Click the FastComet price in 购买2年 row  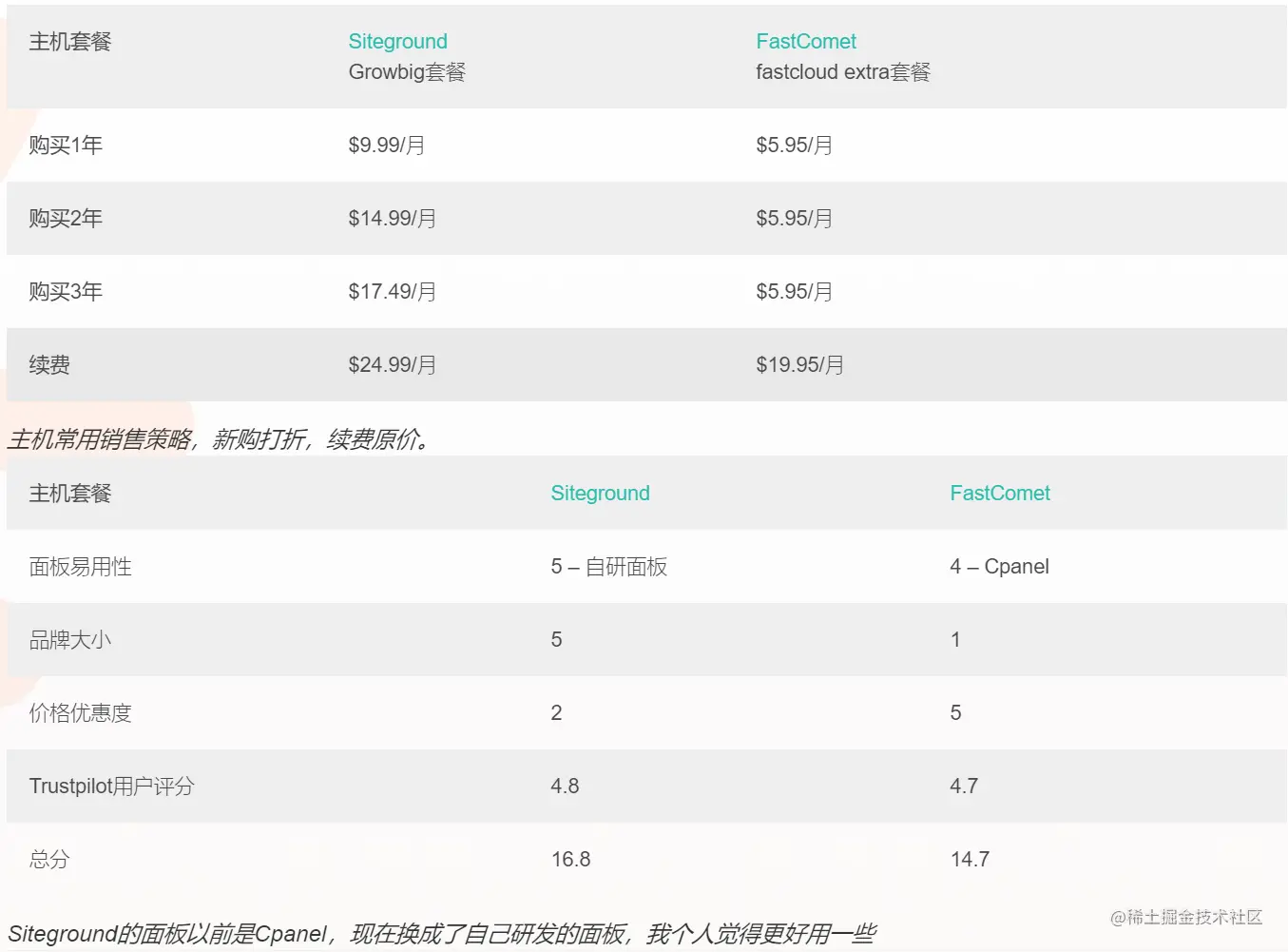(794, 219)
